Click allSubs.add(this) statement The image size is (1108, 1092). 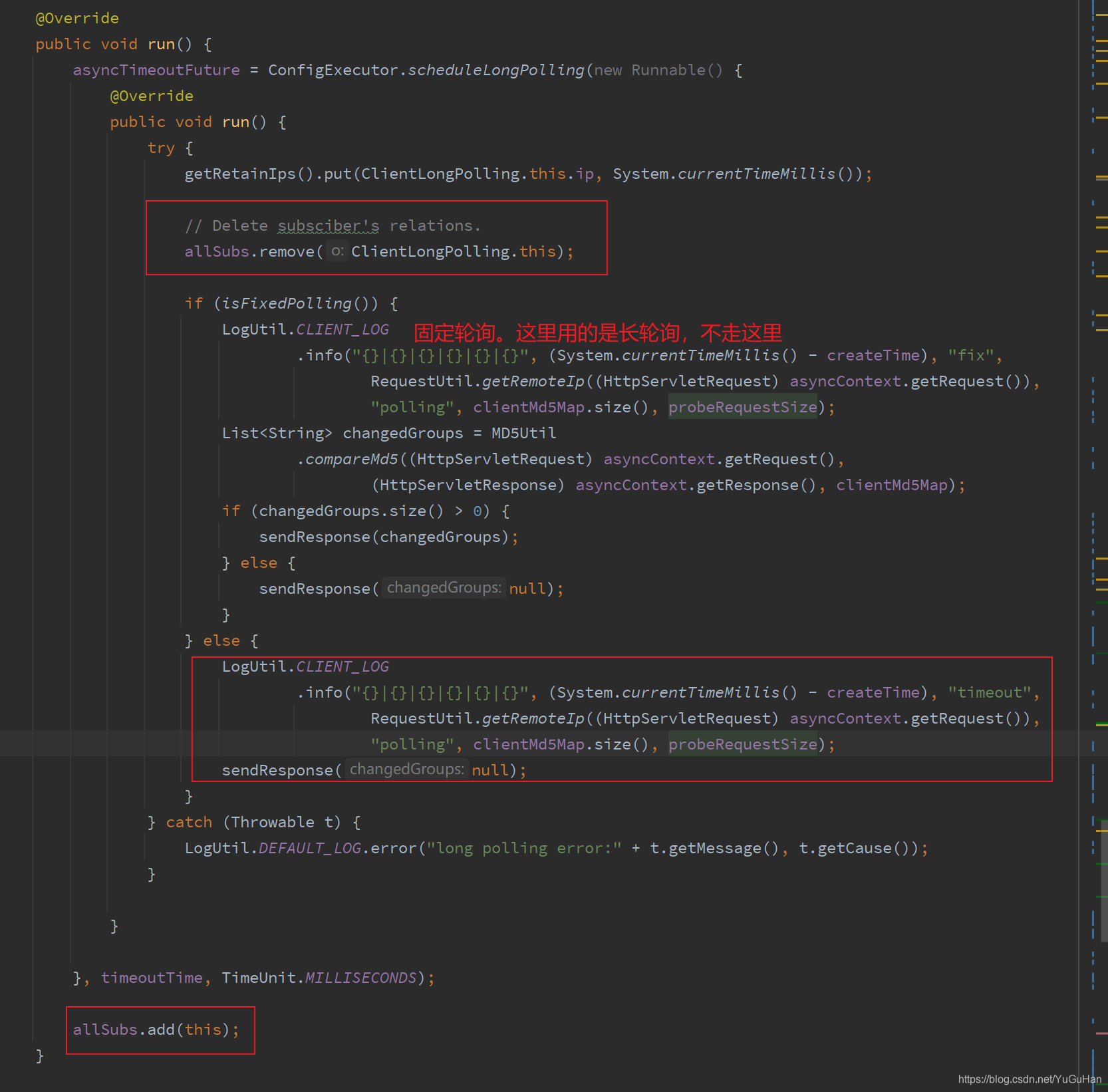click(x=156, y=1030)
